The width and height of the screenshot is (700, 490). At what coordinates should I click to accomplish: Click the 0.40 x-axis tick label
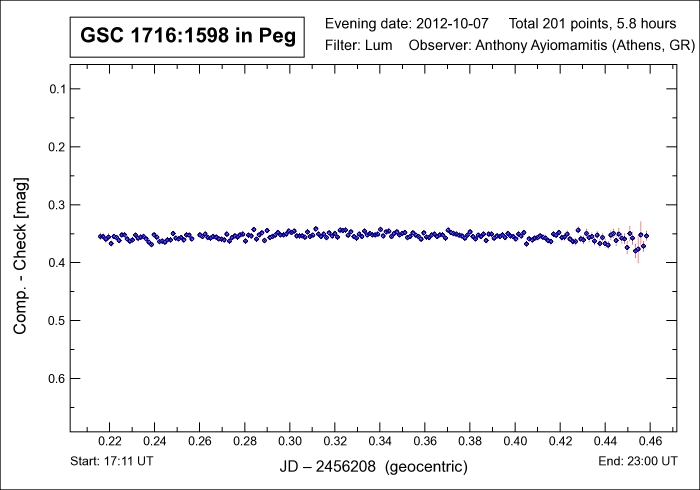pyautogui.click(x=515, y=440)
